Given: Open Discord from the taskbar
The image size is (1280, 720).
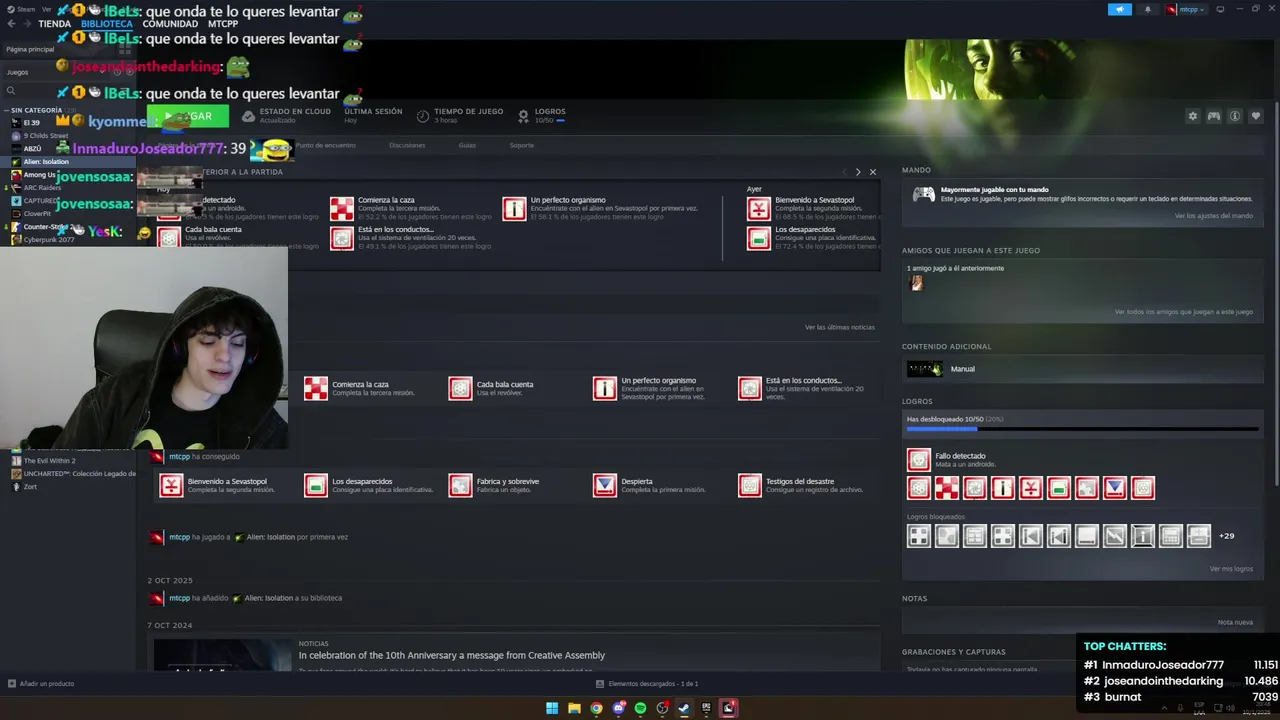Looking at the screenshot, I should [x=618, y=708].
